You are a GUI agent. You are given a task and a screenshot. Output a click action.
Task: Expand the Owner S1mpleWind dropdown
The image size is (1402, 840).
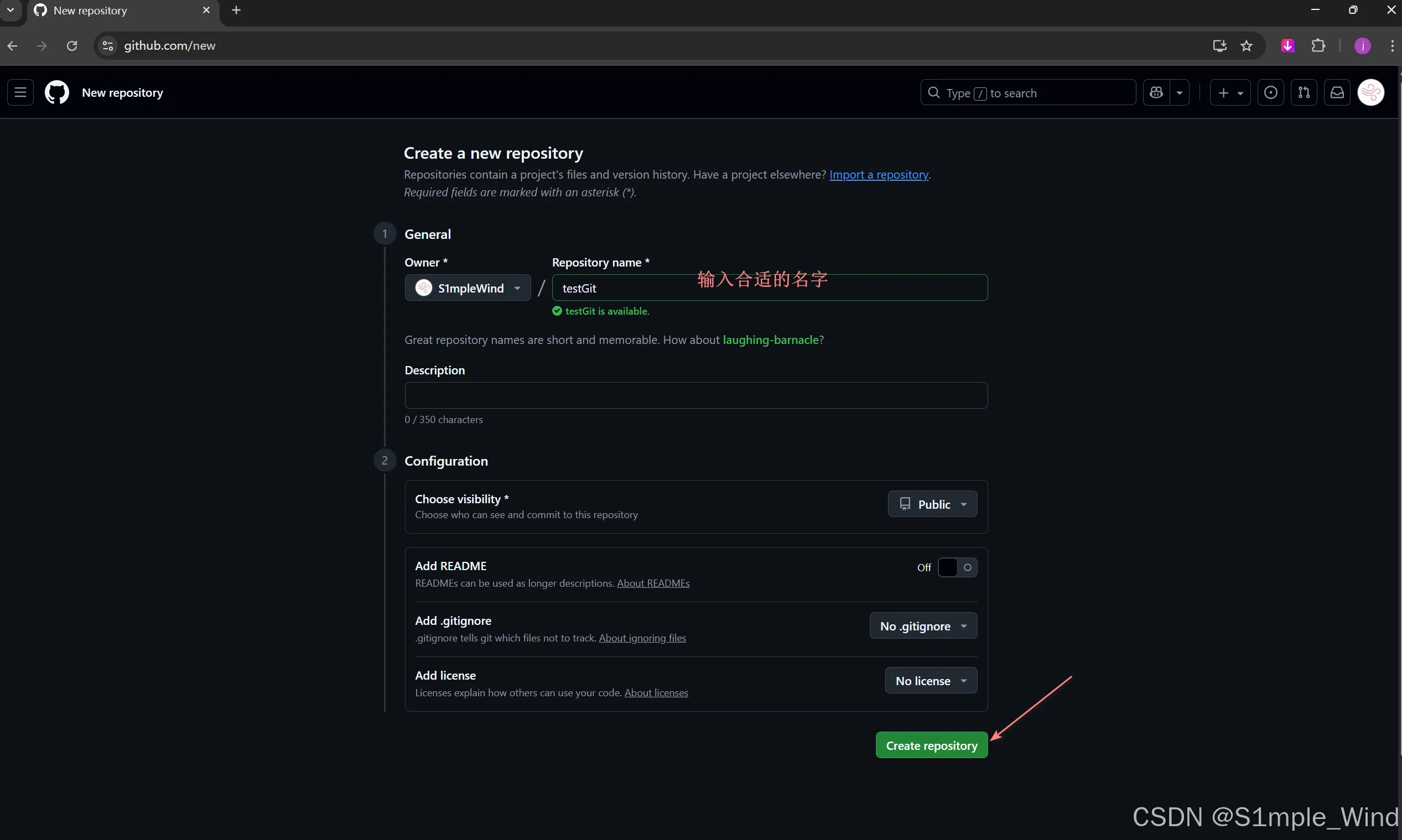(468, 288)
